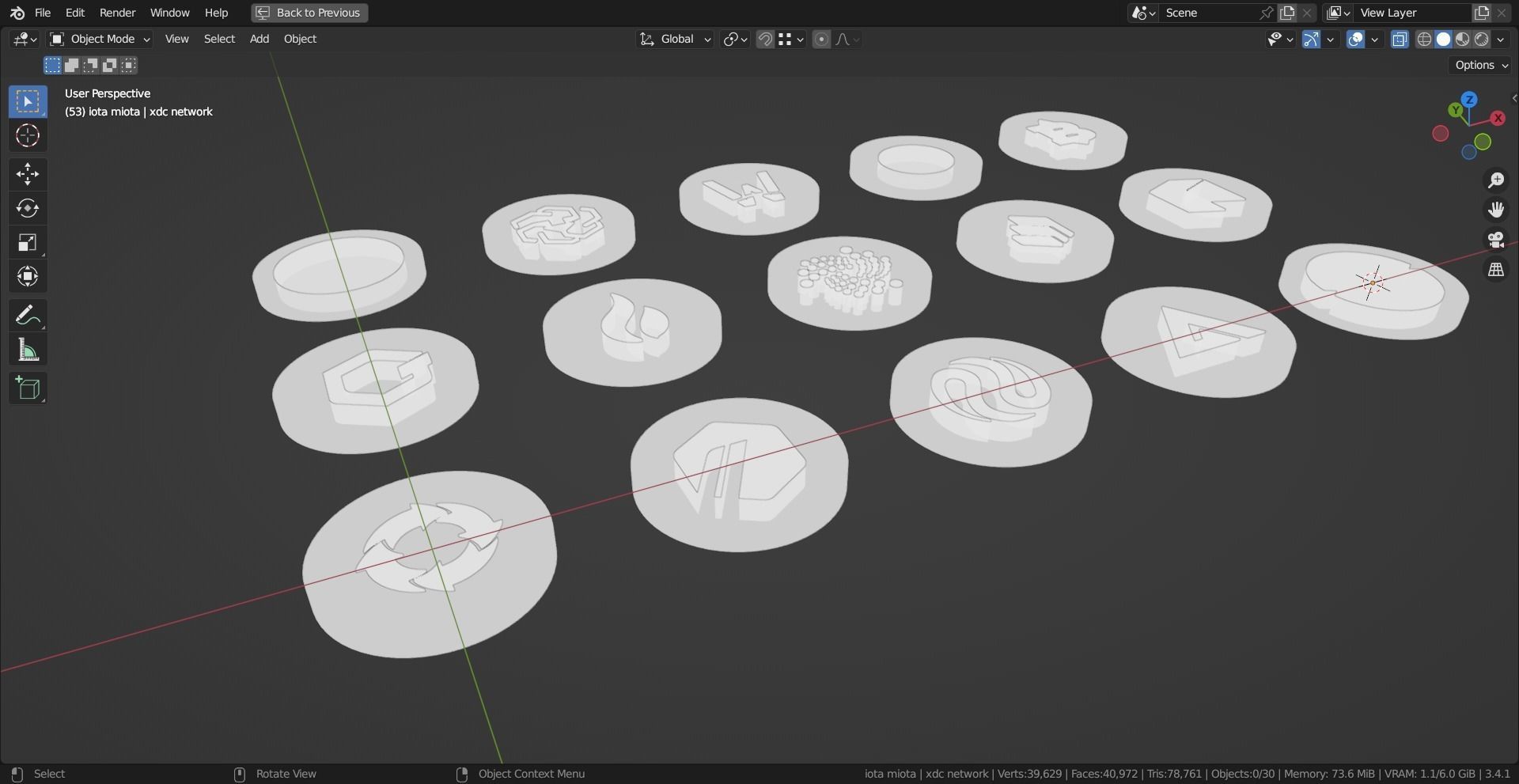Toggle X-Ray mode
The height and width of the screenshot is (784, 1519).
point(1400,39)
